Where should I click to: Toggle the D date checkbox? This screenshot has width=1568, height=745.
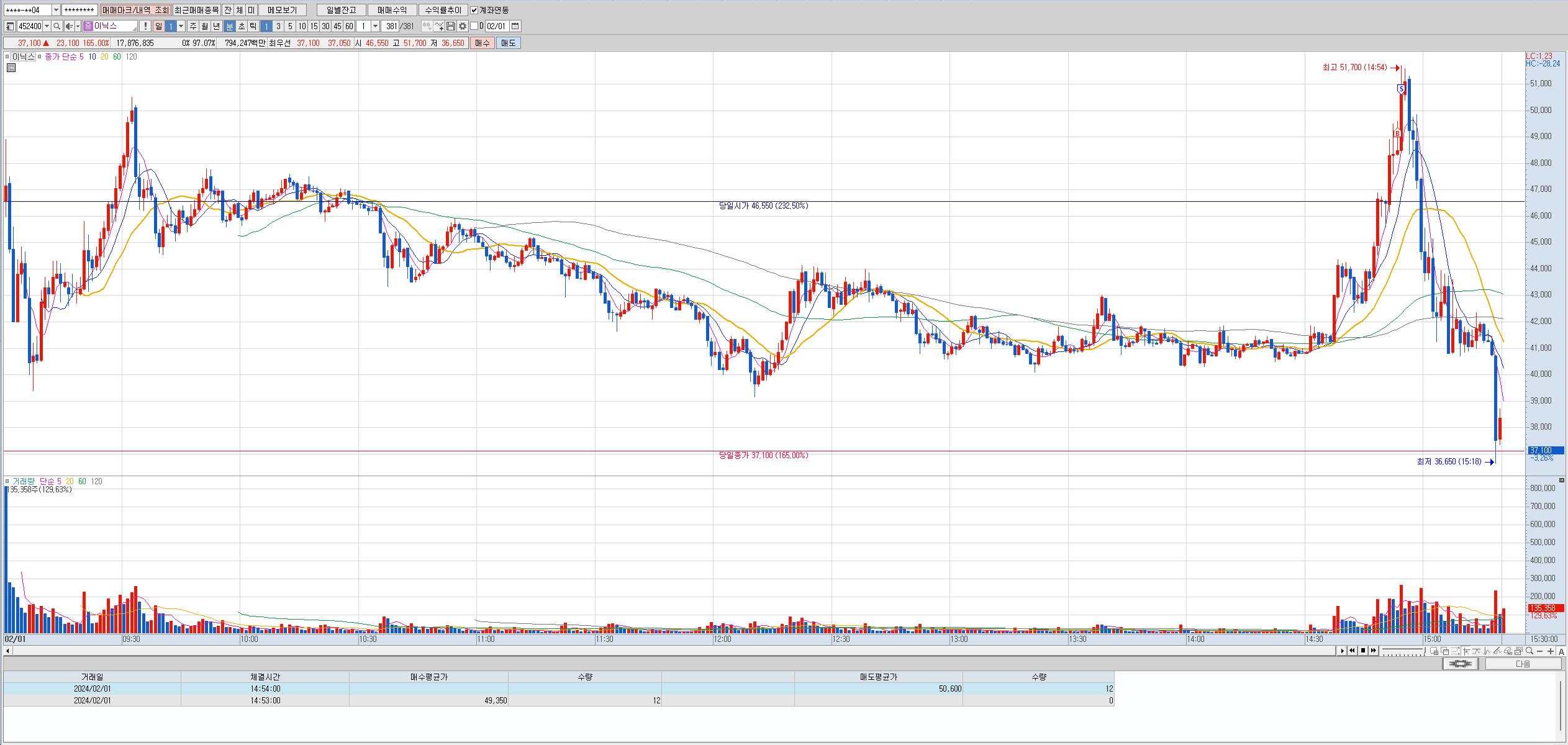click(474, 26)
